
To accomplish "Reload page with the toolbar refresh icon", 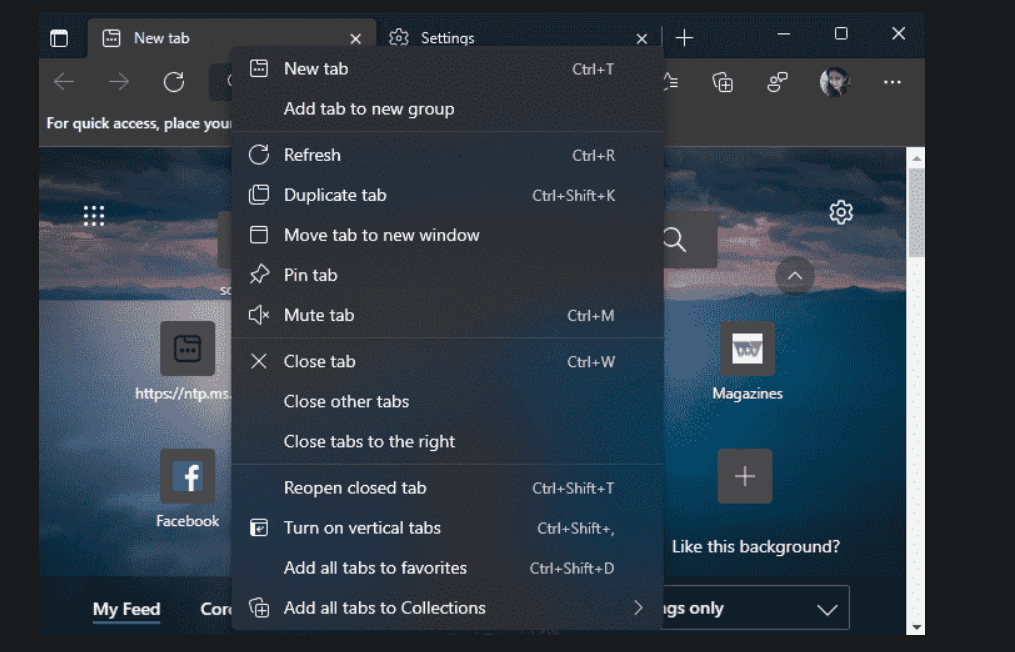I will pyautogui.click(x=173, y=82).
